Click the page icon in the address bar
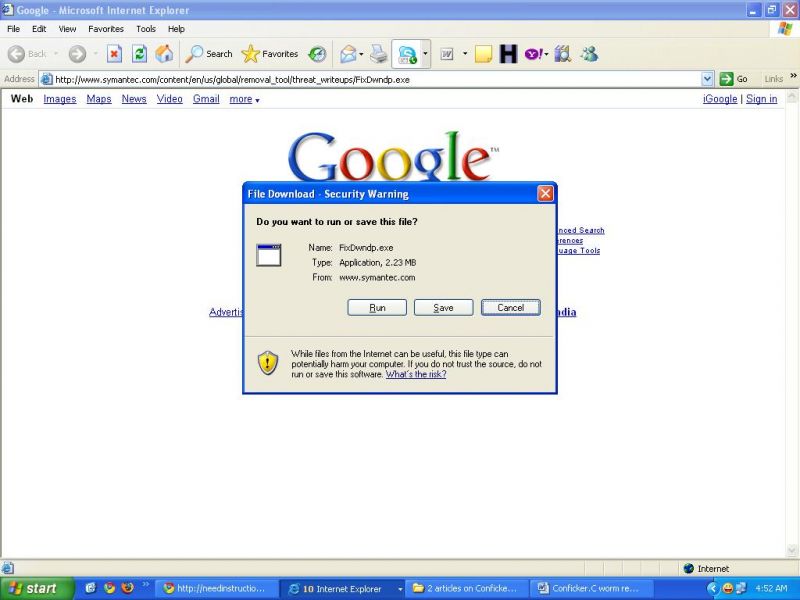This screenshot has width=800, height=600. [46, 79]
